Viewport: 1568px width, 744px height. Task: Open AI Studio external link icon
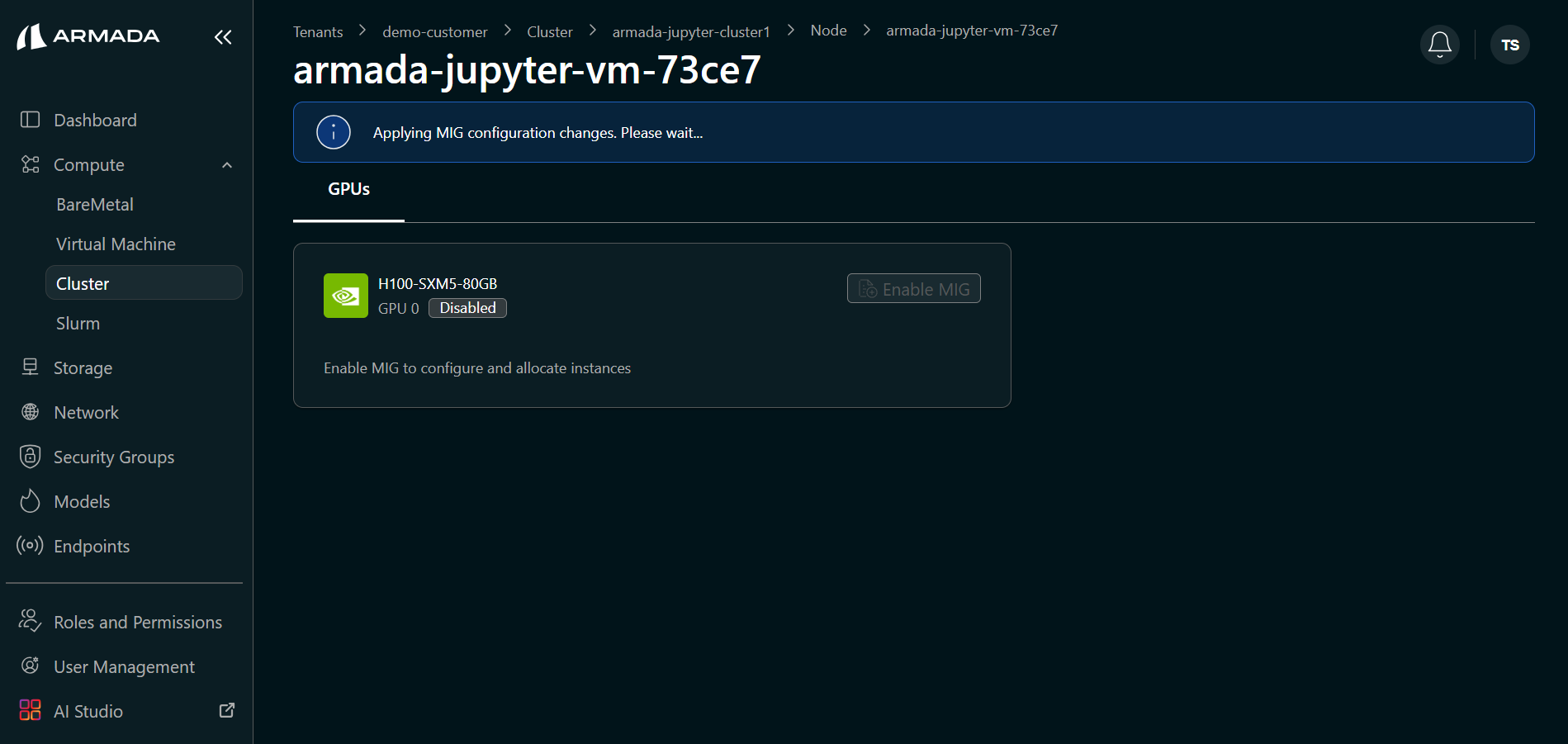point(226,710)
